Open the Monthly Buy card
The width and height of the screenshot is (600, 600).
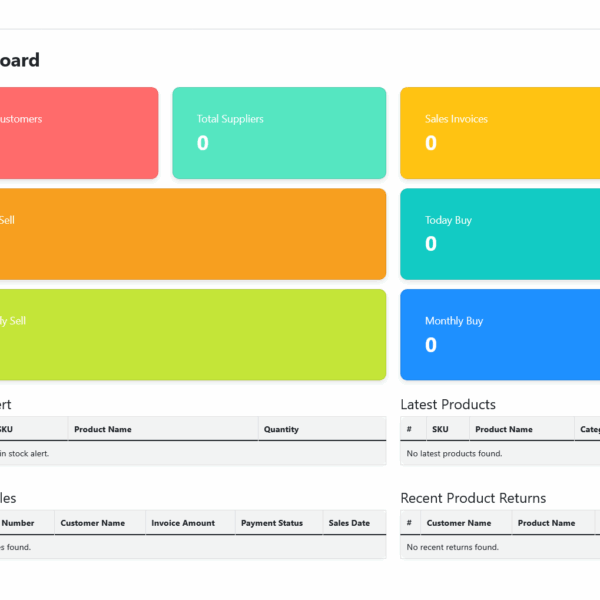click(500, 335)
